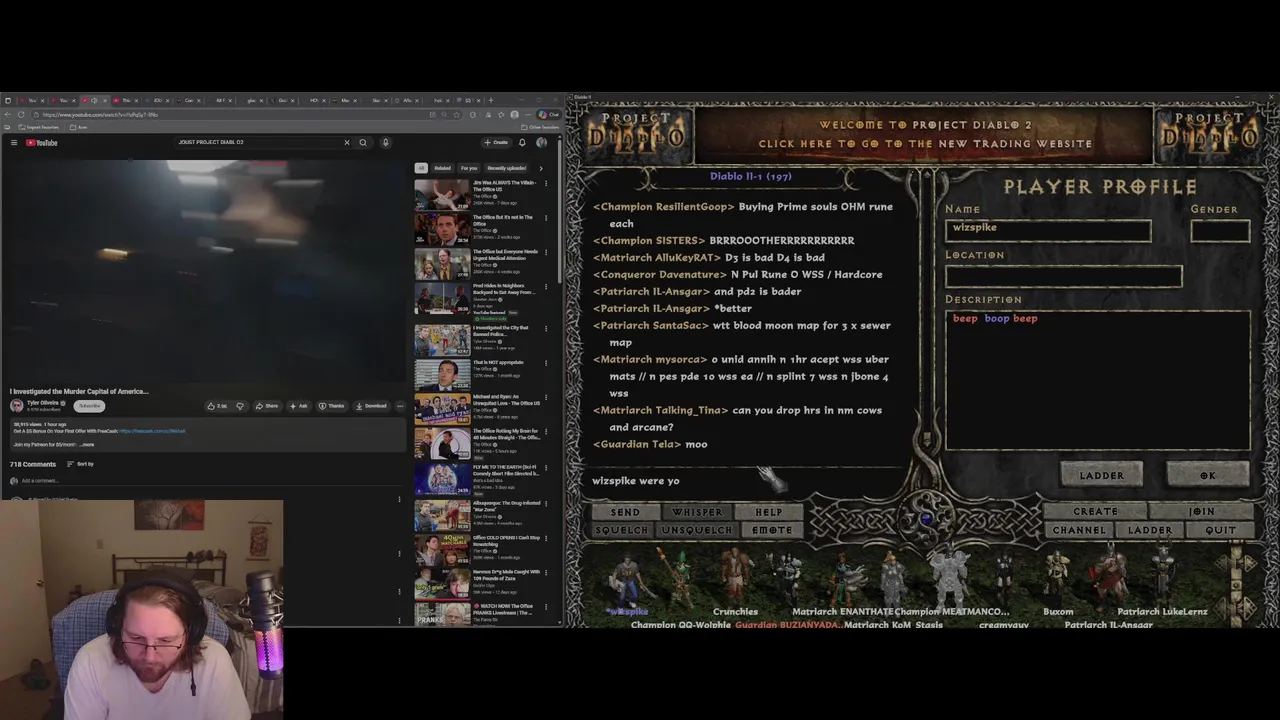
Task: Click the Download button under video
Action: pyautogui.click(x=370, y=406)
